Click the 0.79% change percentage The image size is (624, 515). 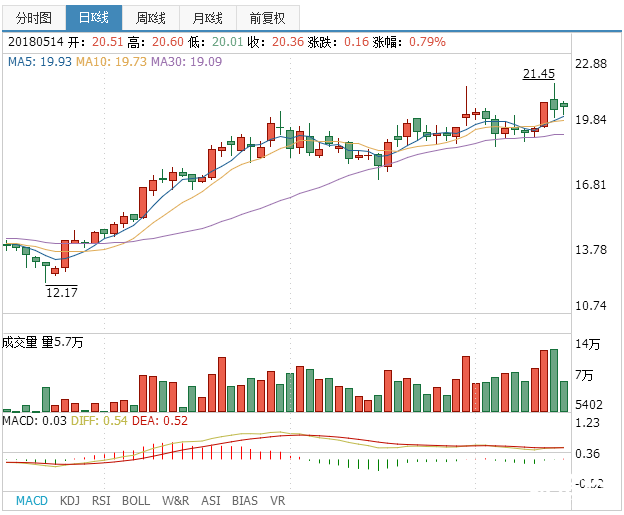(427, 42)
